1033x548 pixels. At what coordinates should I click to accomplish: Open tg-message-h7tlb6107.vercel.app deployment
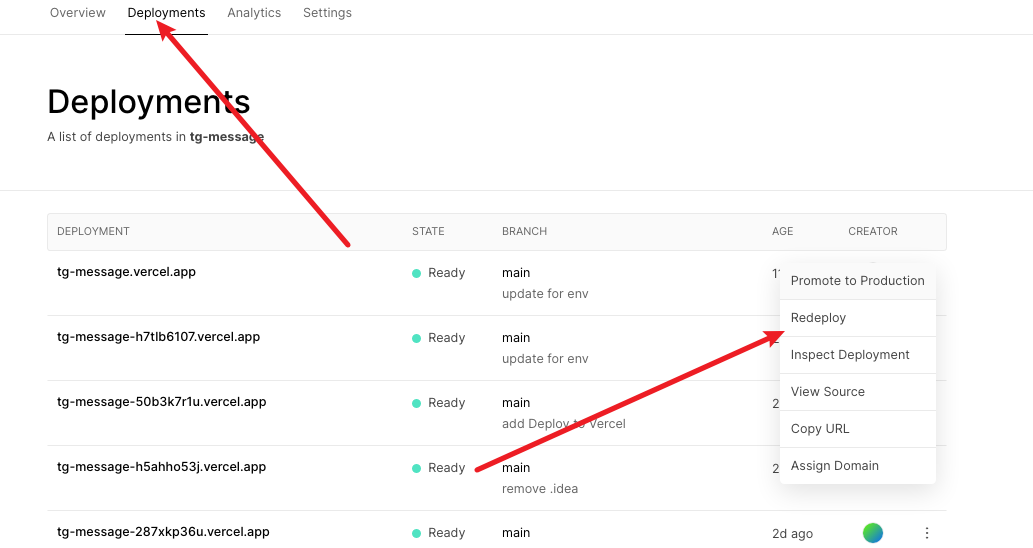click(x=158, y=337)
